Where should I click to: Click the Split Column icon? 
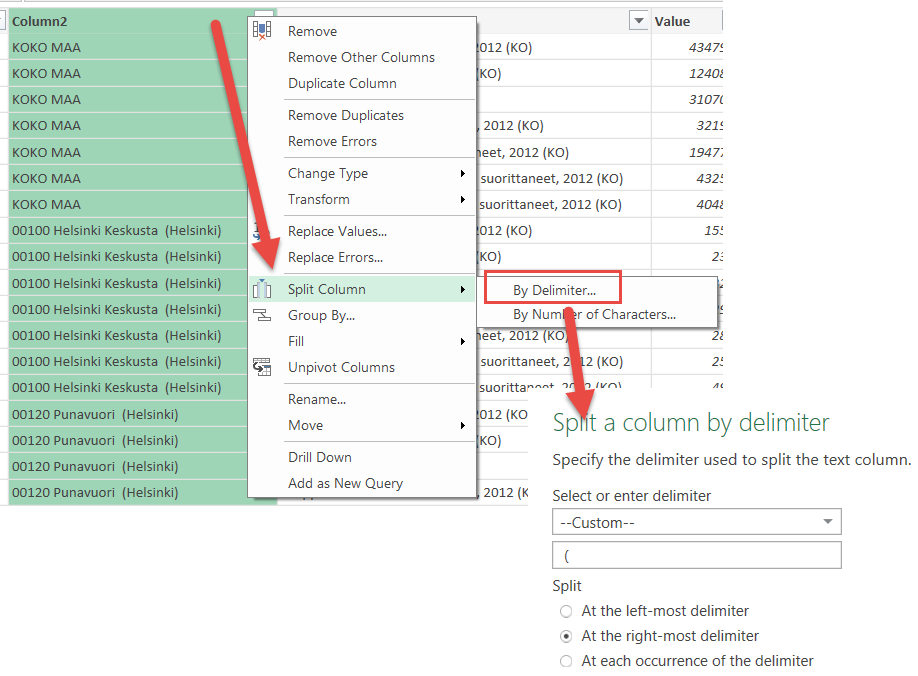262,290
